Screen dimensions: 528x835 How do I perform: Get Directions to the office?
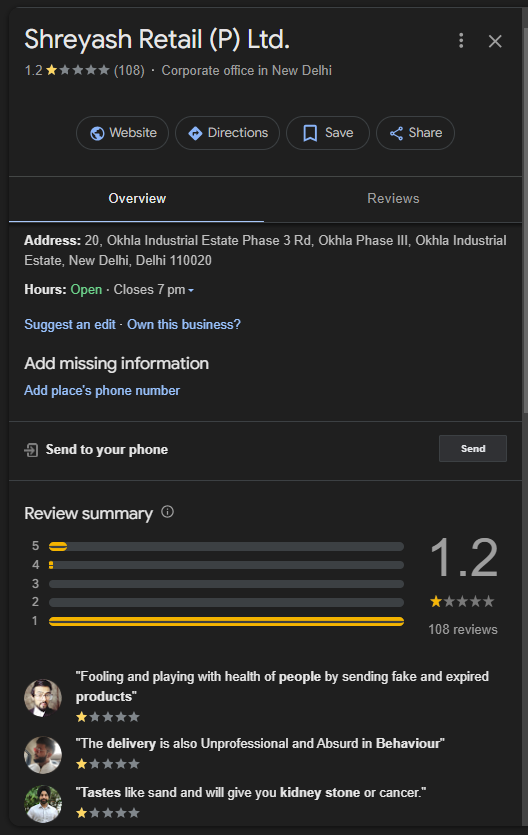[227, 133]
